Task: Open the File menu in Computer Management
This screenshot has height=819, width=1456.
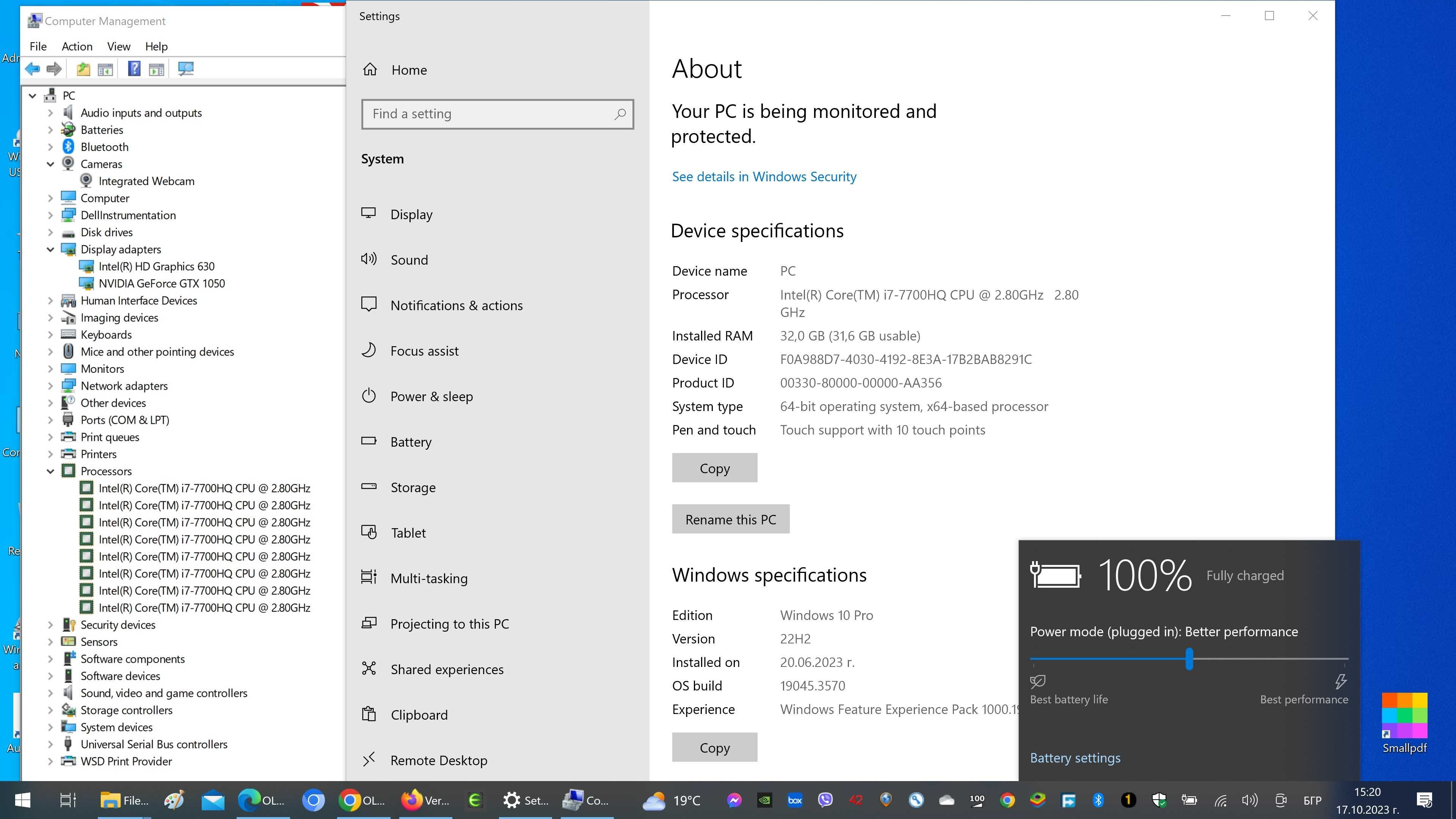Action: pos(38,46)
